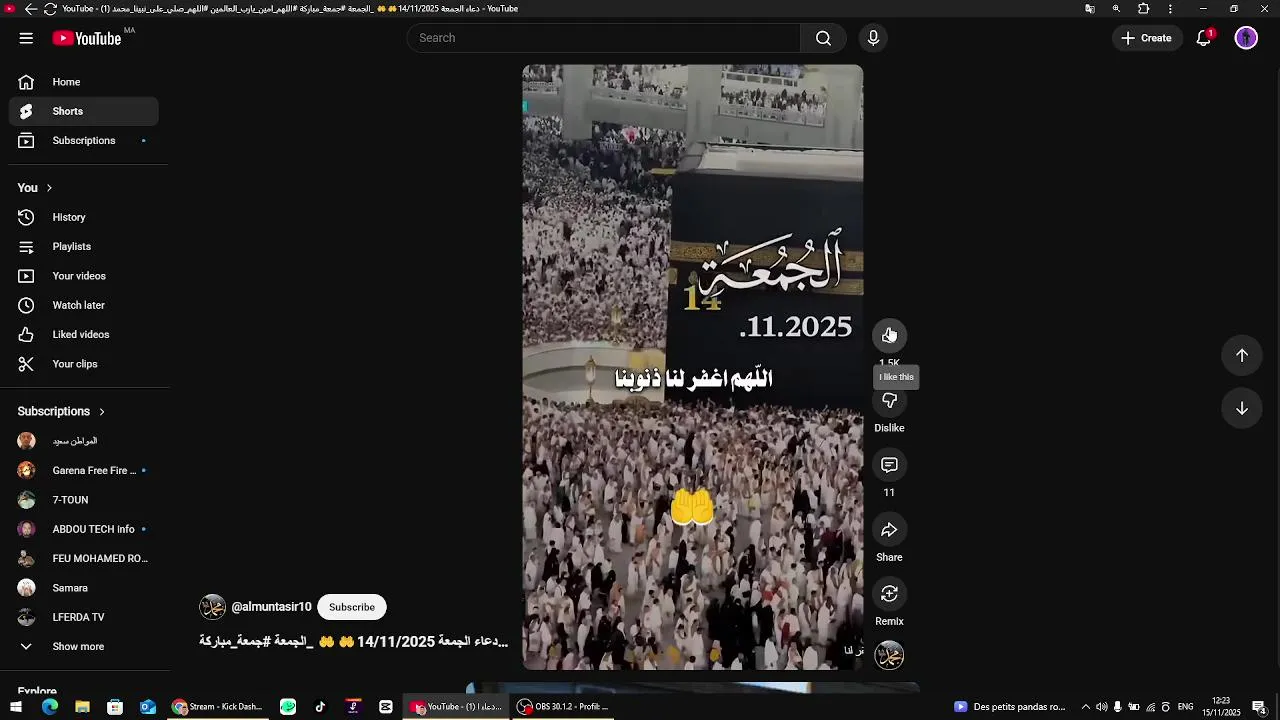Open Your clips in the sidebar
This screenshot has width=1280, height=720.
(84, 364)
